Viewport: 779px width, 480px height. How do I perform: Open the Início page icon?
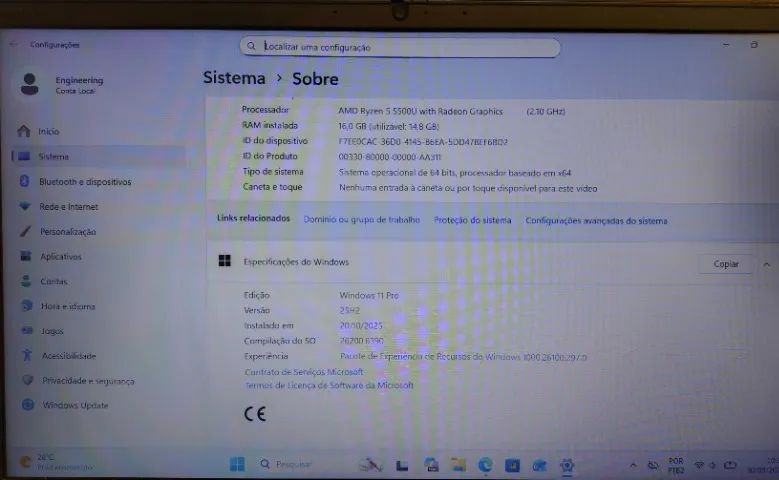pyautogui.click(x=23, y=131)
